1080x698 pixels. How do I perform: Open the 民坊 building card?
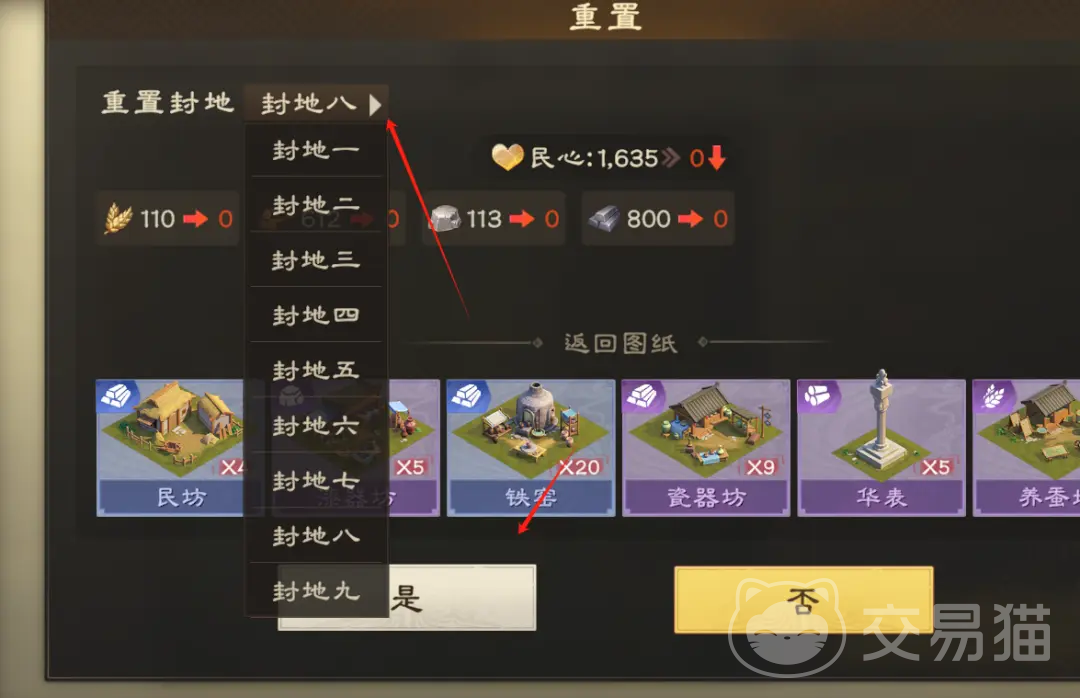pyautogui.click(x=171, y=447)
